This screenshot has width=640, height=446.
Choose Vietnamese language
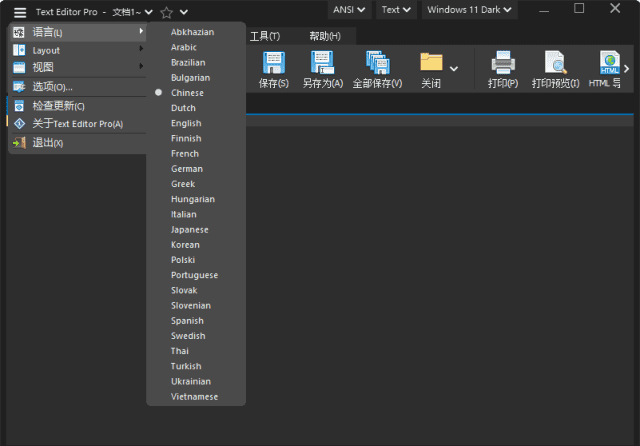click(x=196, y=397)
